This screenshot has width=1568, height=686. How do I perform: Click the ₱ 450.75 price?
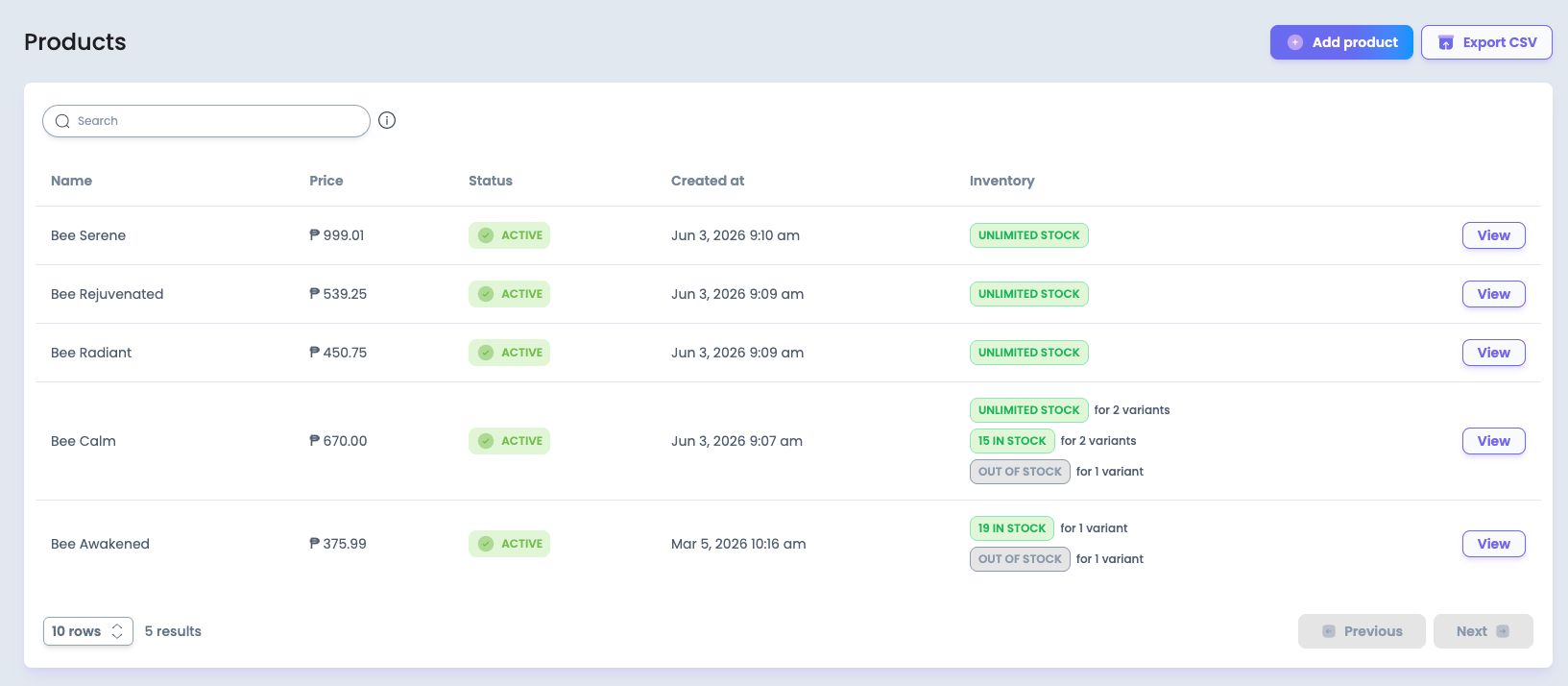(338, 353)
